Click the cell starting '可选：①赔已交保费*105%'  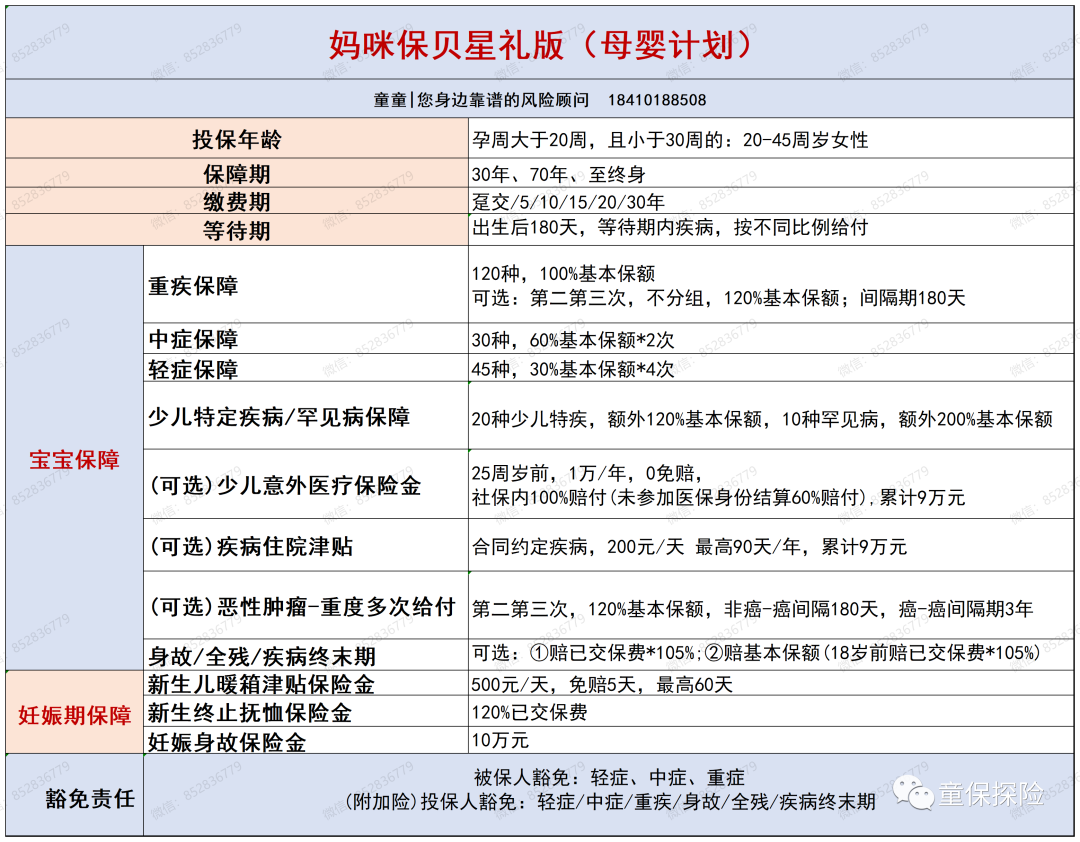click(x=771, y=655)
